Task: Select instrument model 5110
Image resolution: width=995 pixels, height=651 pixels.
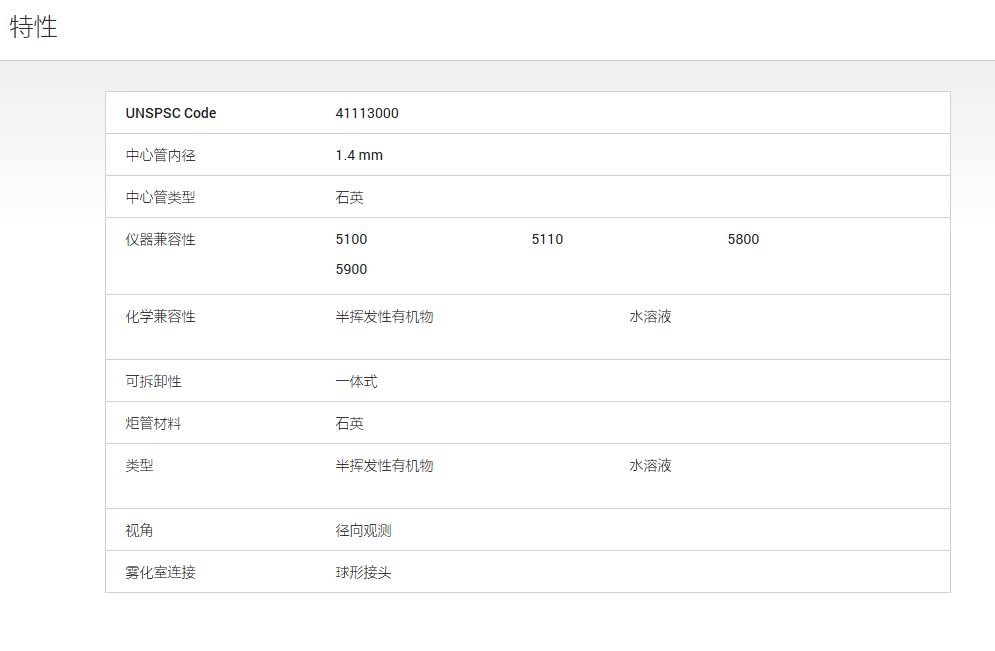Action: [x=548, y=239]
